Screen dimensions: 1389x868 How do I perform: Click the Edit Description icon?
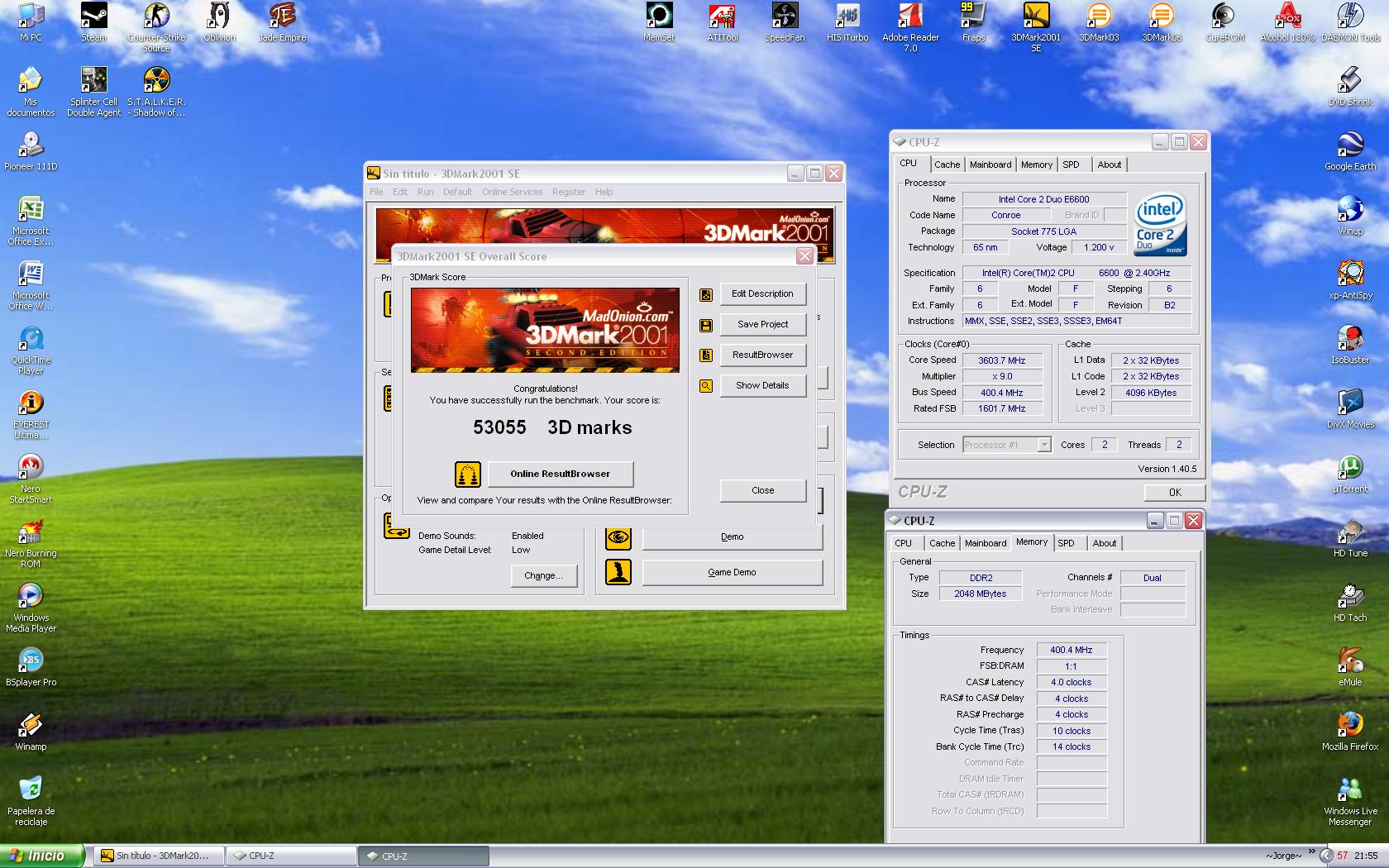706,294
